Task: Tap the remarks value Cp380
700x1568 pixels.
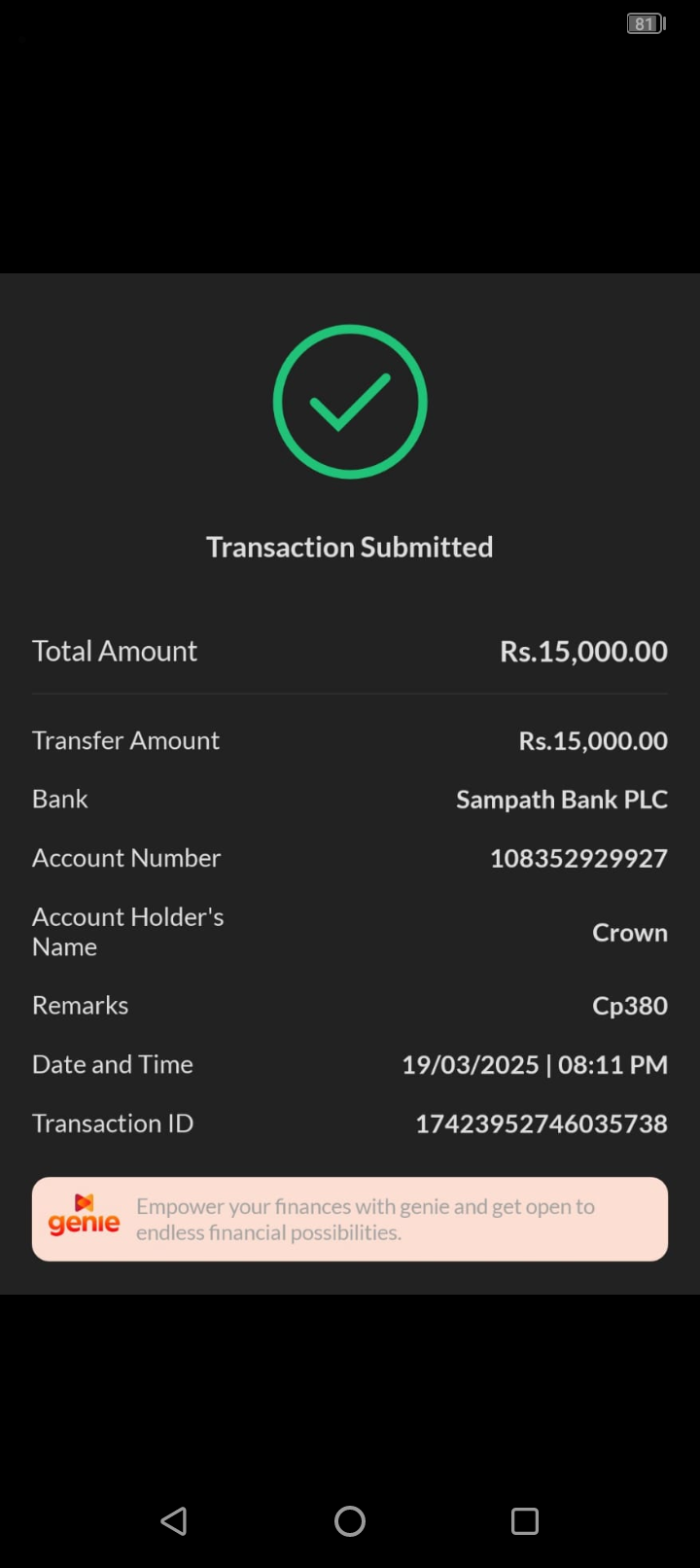Action: point(630,1006)
